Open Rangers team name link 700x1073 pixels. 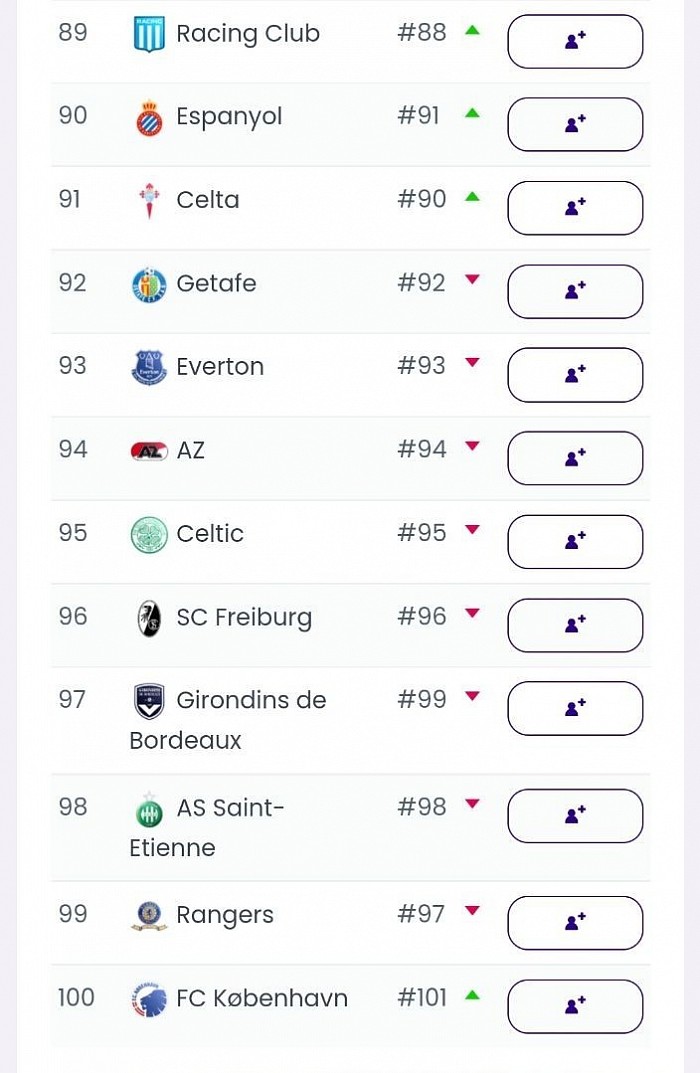pos(224,916)
